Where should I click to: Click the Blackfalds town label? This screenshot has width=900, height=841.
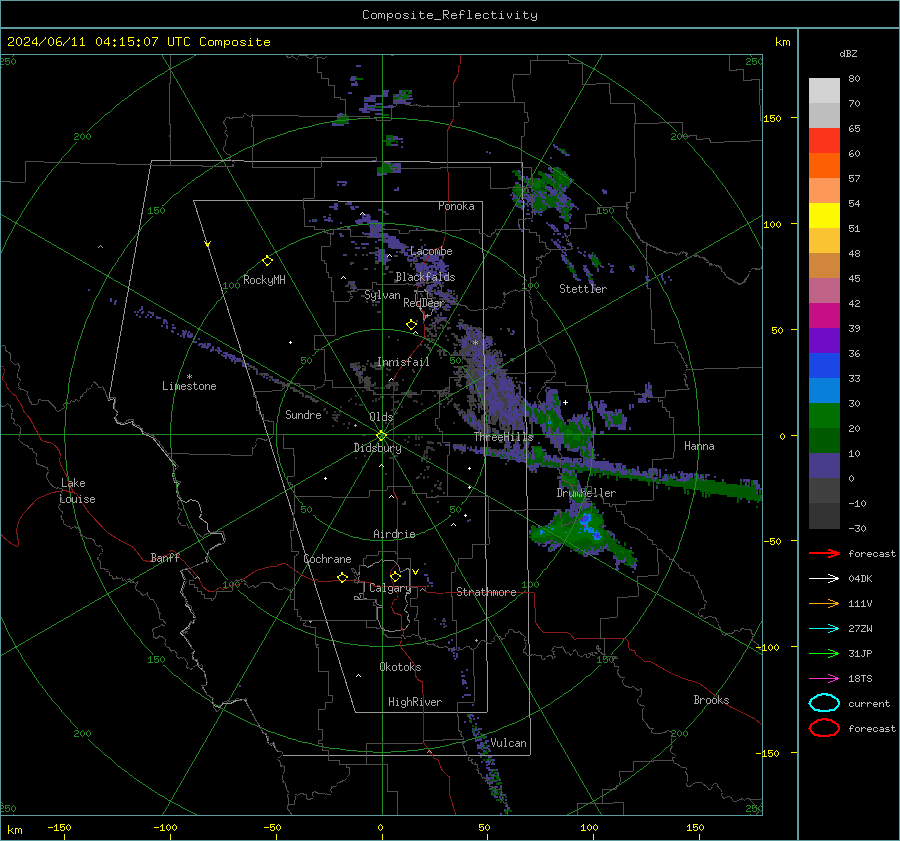coord(425,277)
